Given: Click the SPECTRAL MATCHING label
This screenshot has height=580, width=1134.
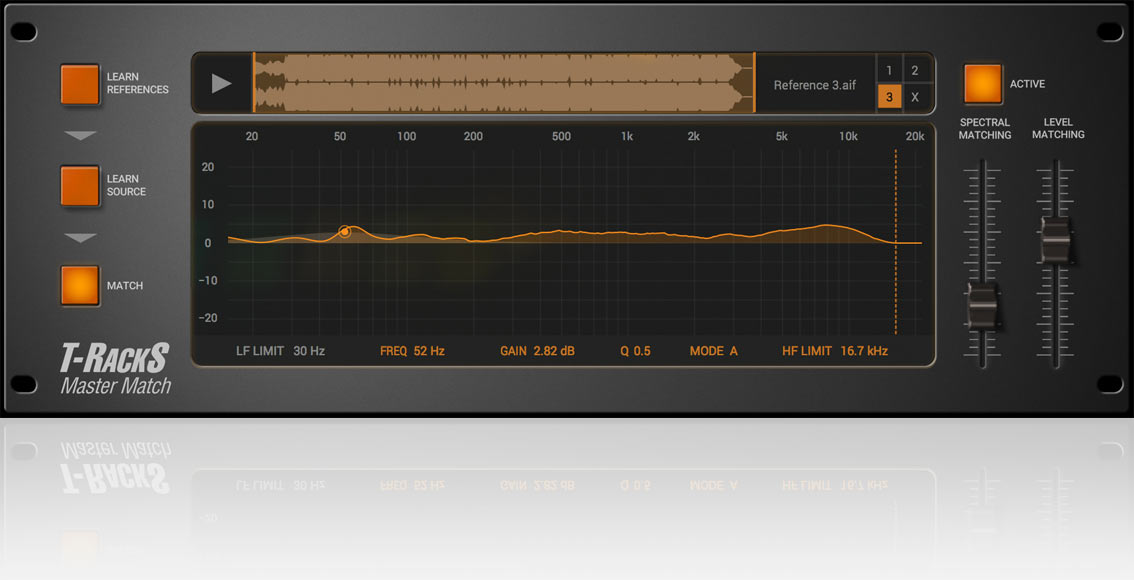Looking at the screenshot, I should 985,129.
